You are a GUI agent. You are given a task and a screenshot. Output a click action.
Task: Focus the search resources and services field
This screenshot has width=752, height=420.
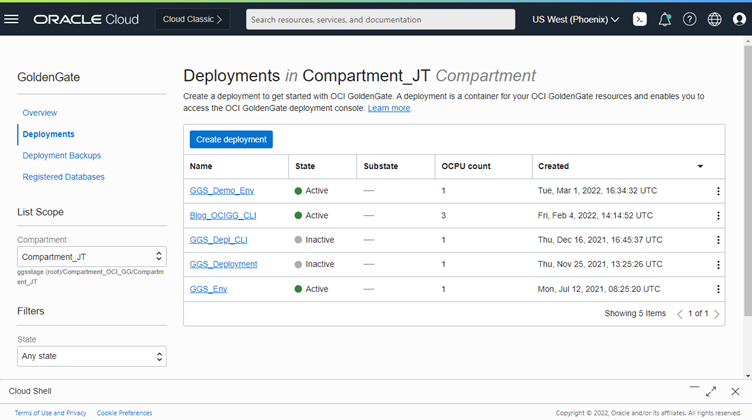click(380, 19)
